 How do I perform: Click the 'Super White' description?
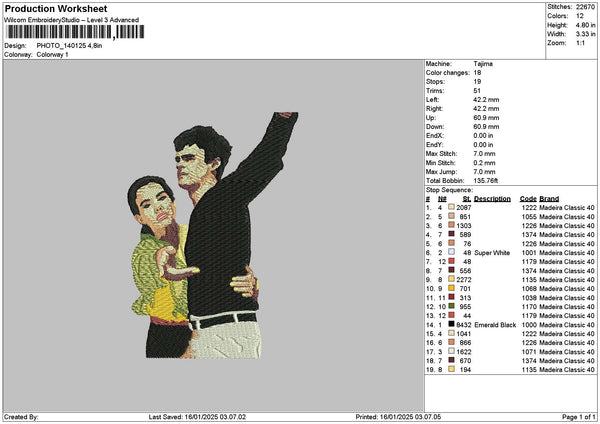(492, 253)
